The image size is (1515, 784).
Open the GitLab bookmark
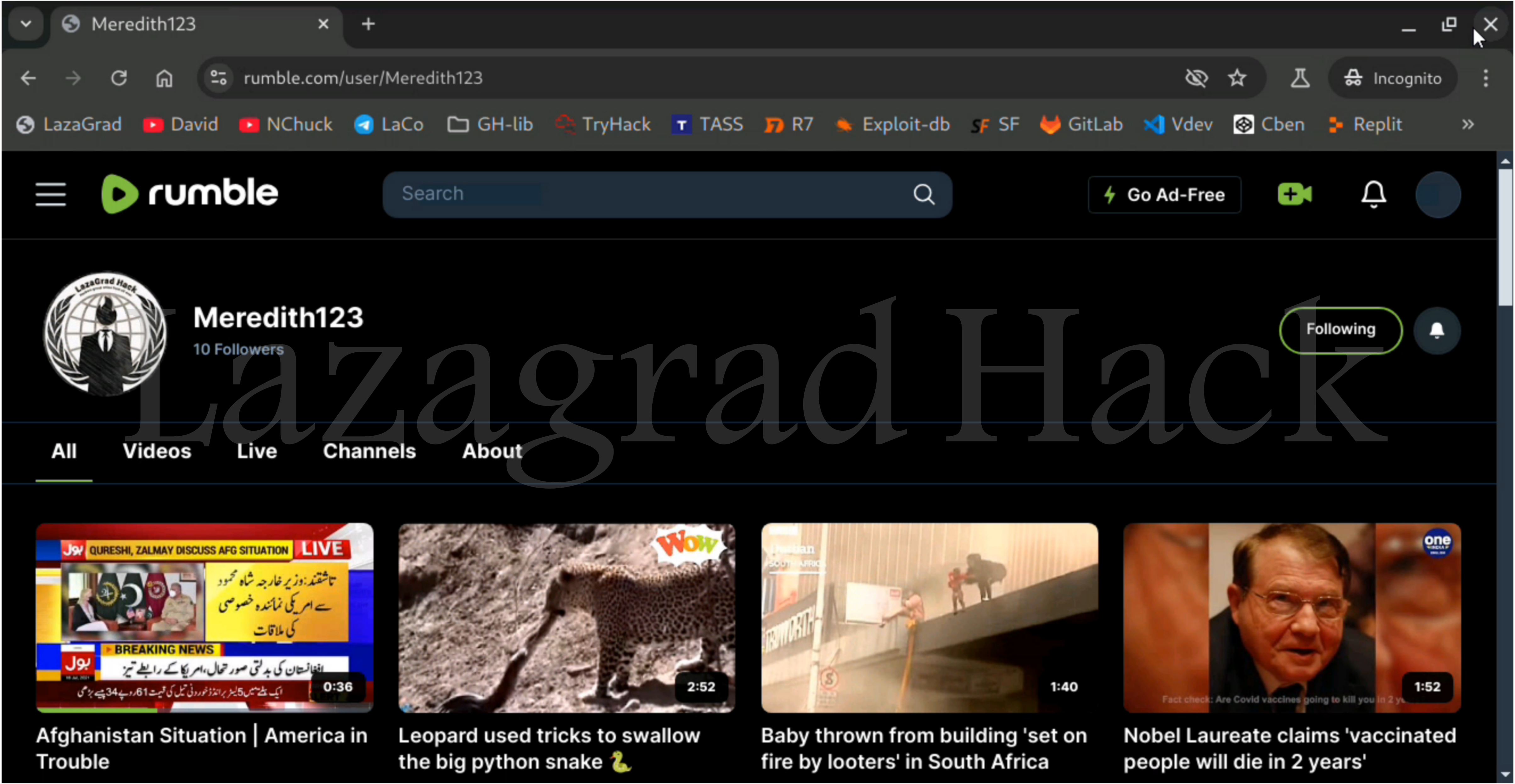(1081, 124)
